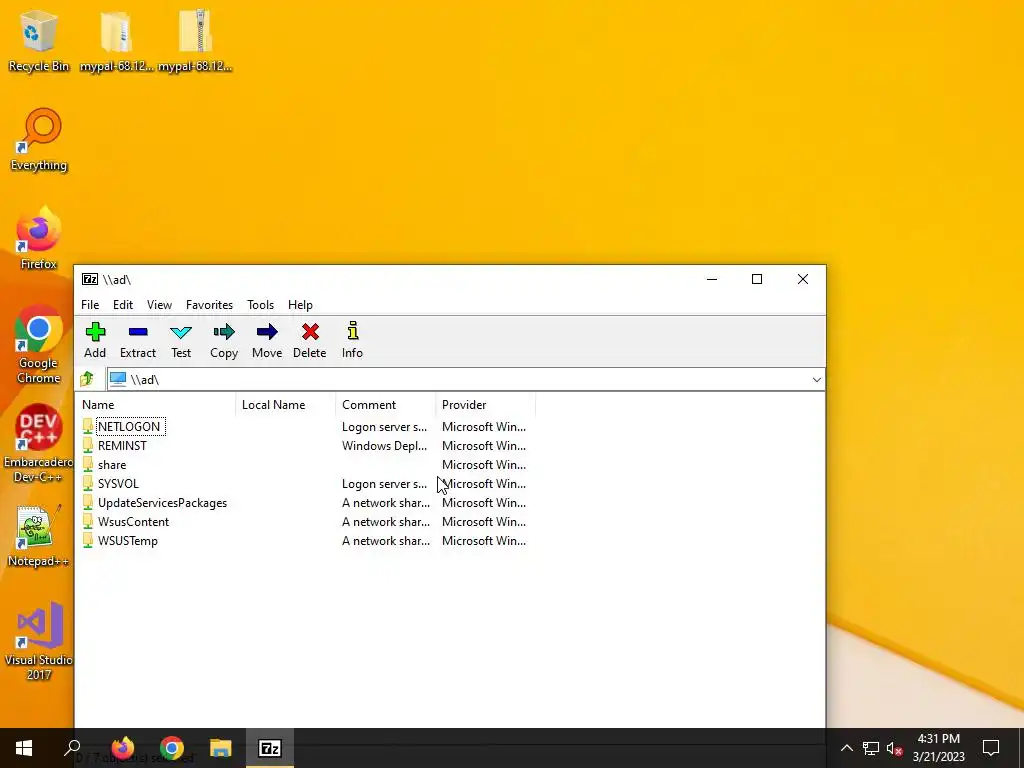Go up one folder level

(87, 379)
